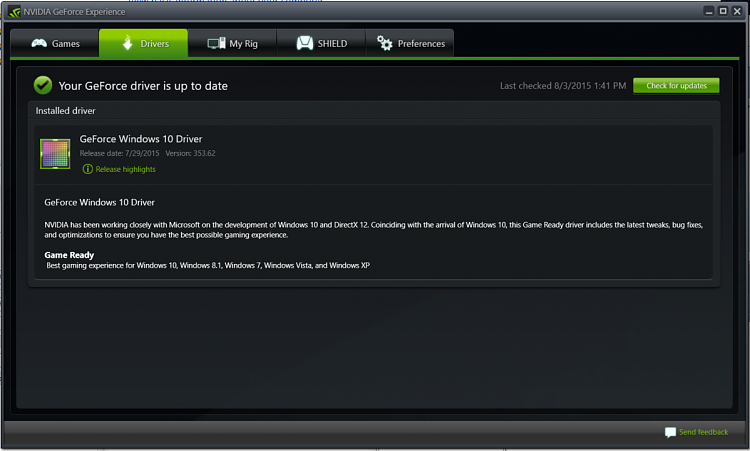Click the download arrow icon on Drivers tab

[127, 43]
